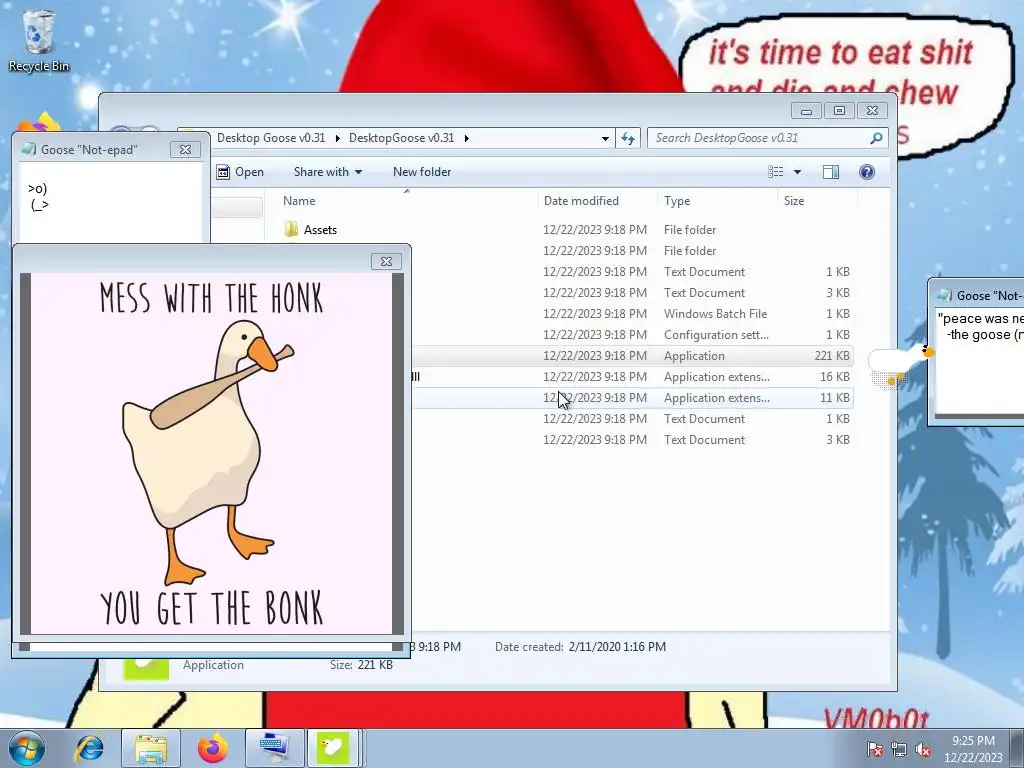Select the 11 KB Application extension row

click(x=631, y=398)
